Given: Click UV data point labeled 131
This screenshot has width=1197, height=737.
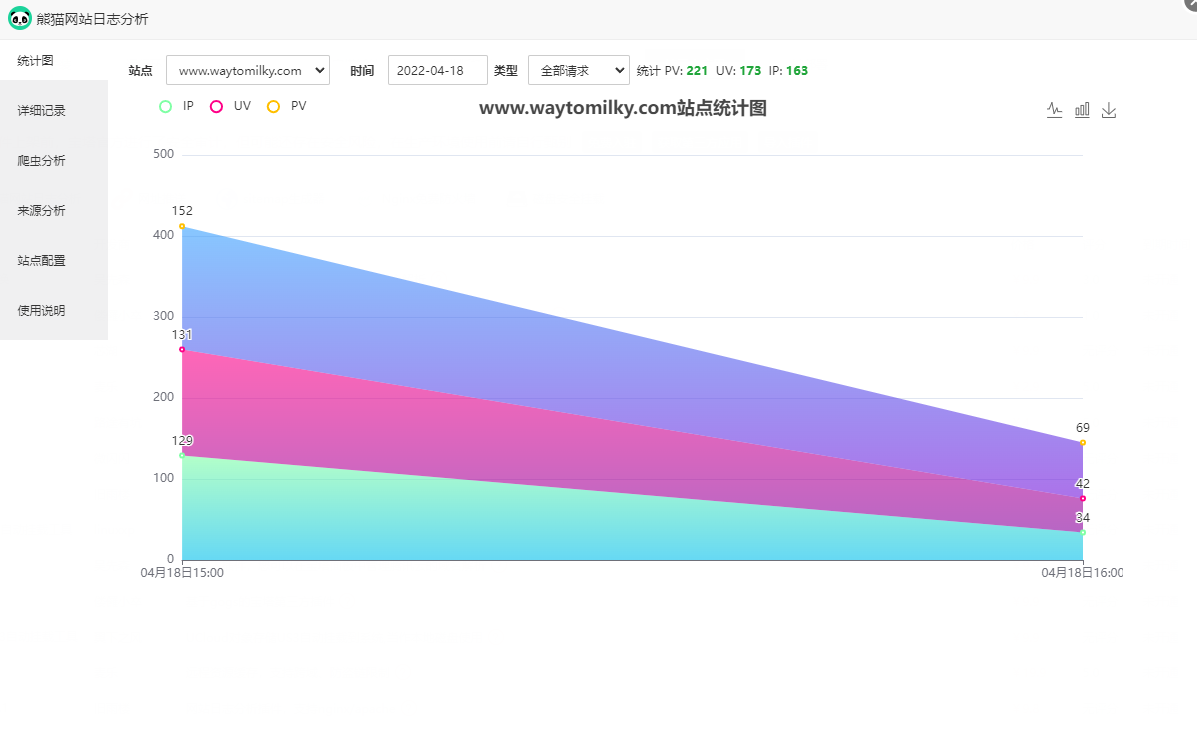Looking at the screenshot, I should 182,350.
